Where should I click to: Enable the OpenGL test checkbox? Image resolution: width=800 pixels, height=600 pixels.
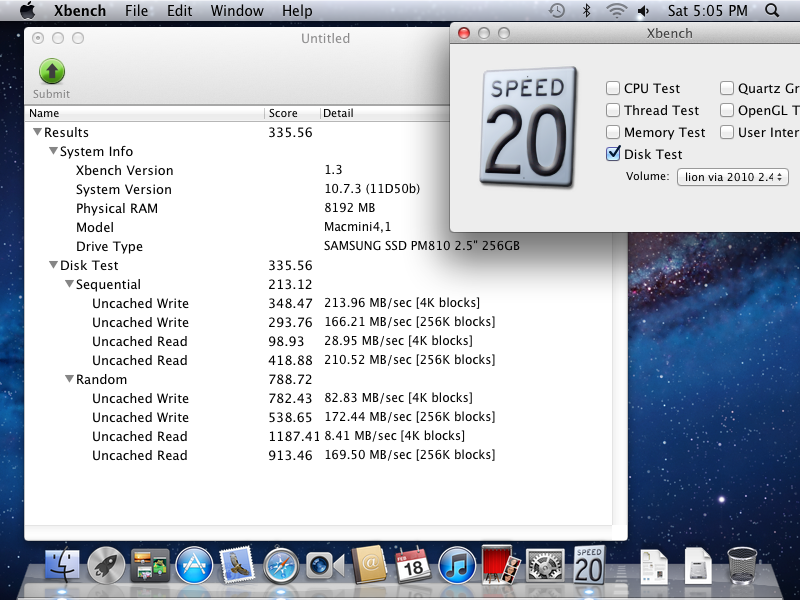point(727,110)
